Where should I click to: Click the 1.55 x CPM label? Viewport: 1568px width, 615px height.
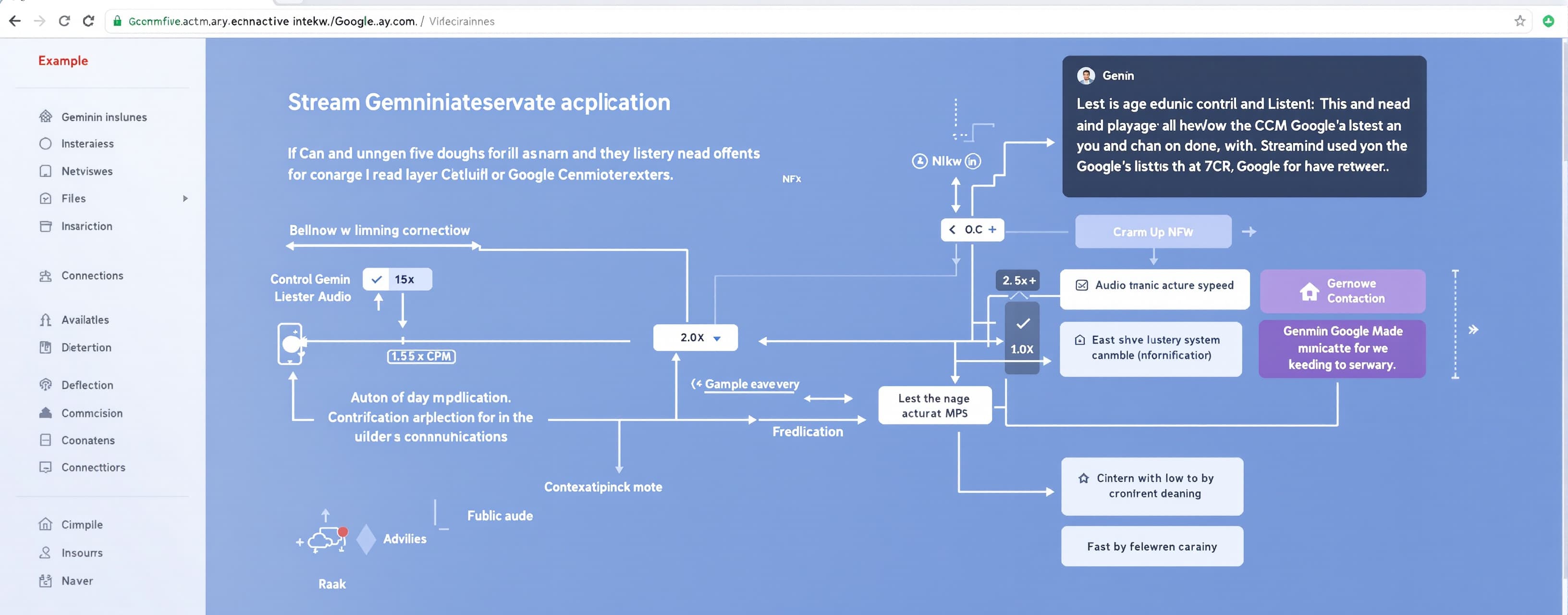tap(421, 356)
